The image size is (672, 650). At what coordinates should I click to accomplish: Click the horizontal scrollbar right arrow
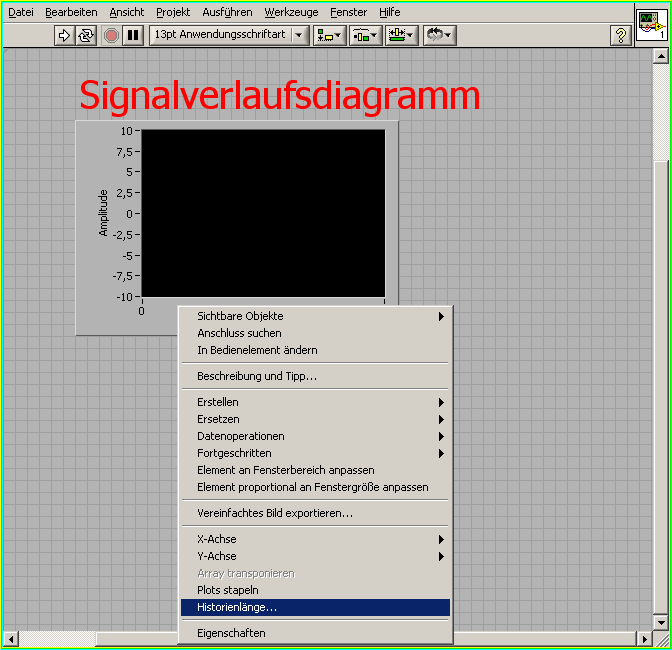pyautogui.click(x=645, y=639)
